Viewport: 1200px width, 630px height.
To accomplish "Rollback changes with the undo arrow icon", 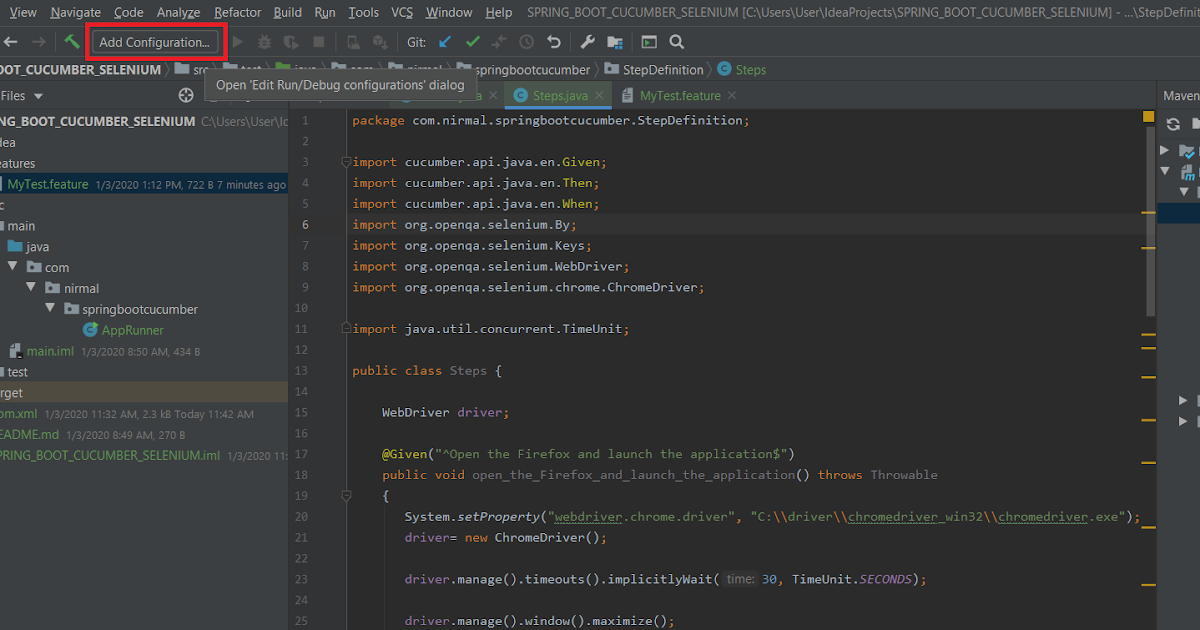I will [x=553, y=42].
